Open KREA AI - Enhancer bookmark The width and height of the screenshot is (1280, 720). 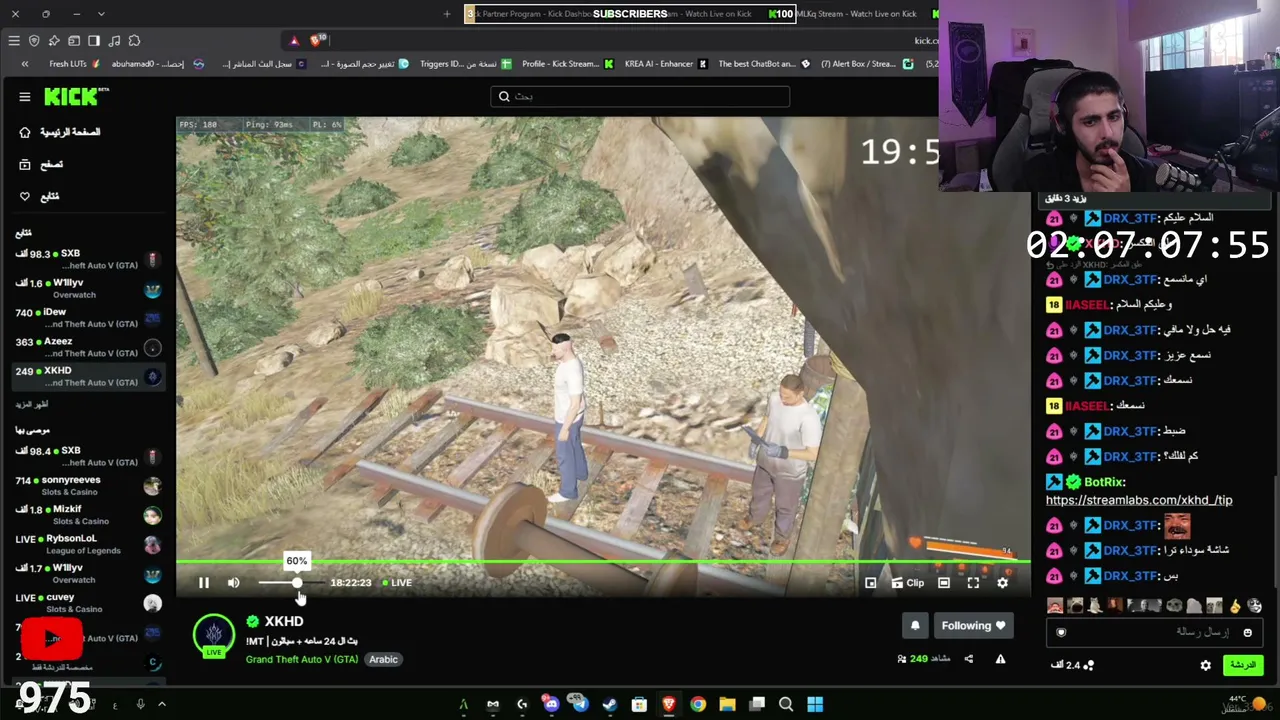pos(666,64)
